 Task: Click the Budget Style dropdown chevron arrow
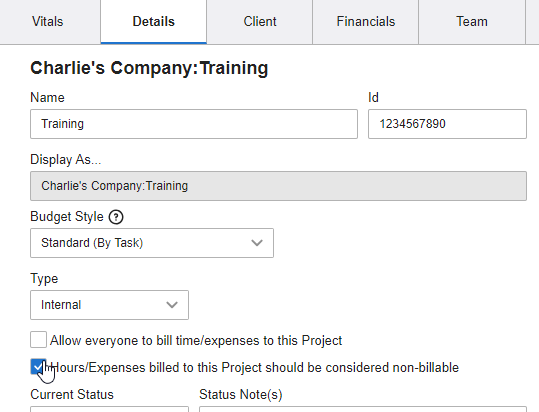[257, 243]
